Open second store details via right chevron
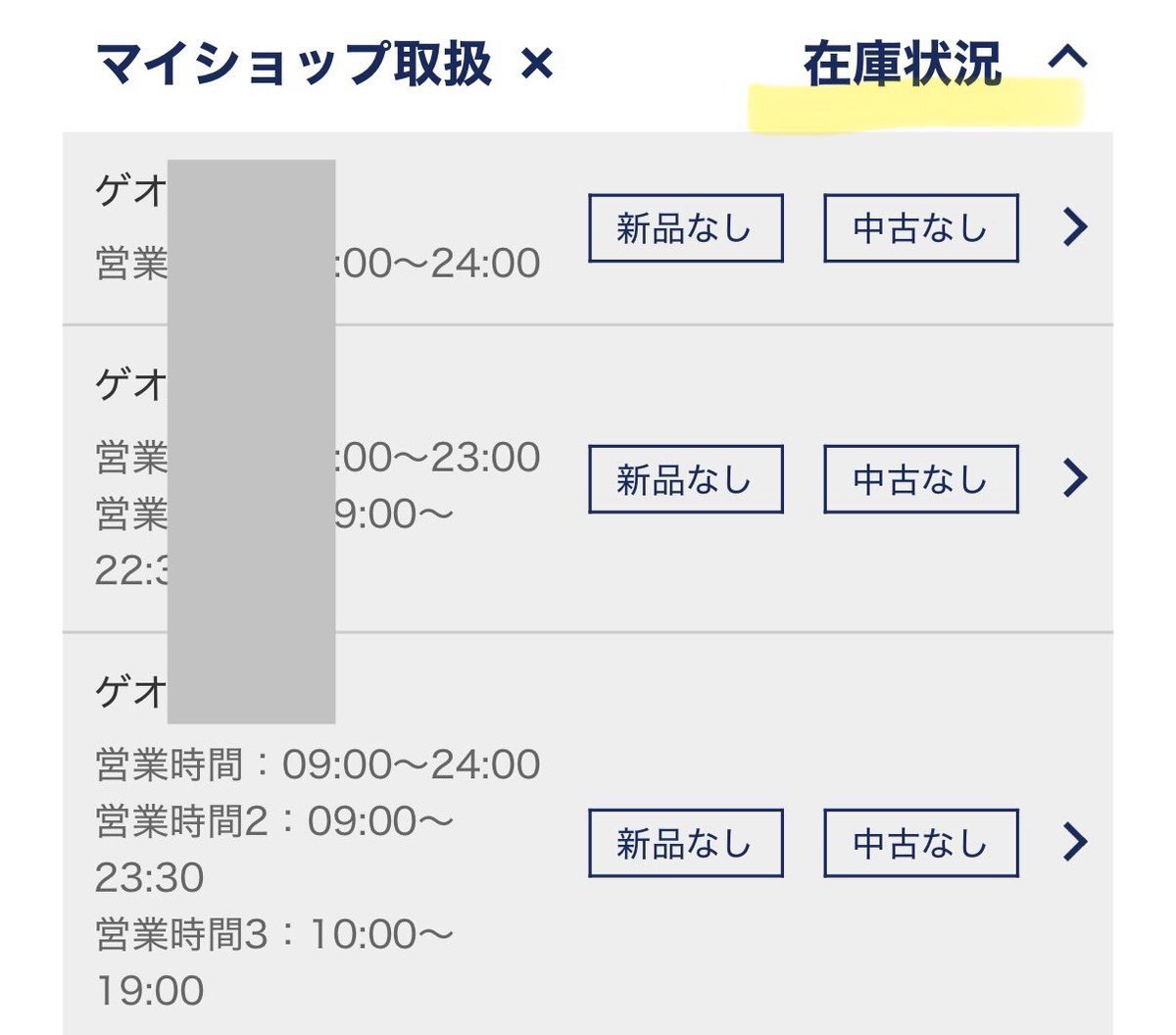The width and height of the screenshot is (1176, 1035). [1075, 478]
